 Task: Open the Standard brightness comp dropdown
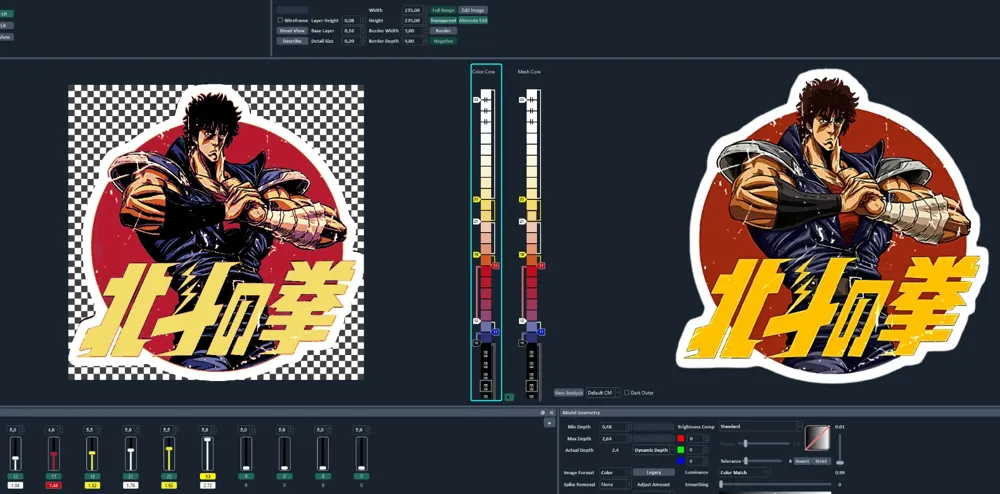(760, 426)
